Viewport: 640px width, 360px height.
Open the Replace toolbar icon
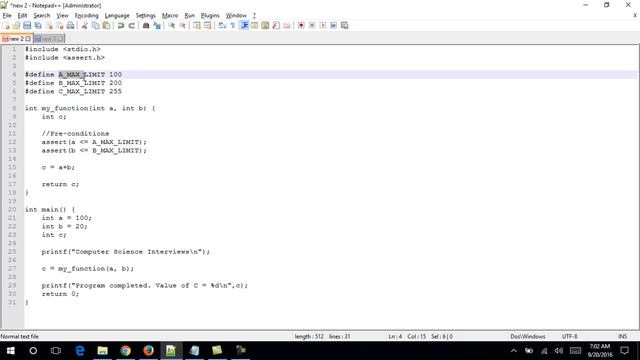(x=157, y=25)
